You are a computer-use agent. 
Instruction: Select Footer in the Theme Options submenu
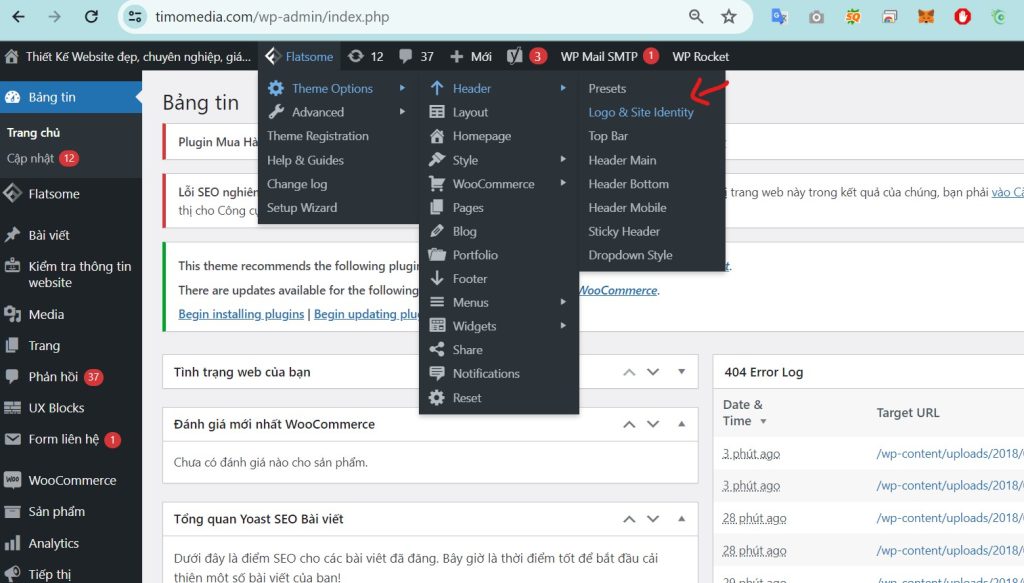(x=470, y=279)
